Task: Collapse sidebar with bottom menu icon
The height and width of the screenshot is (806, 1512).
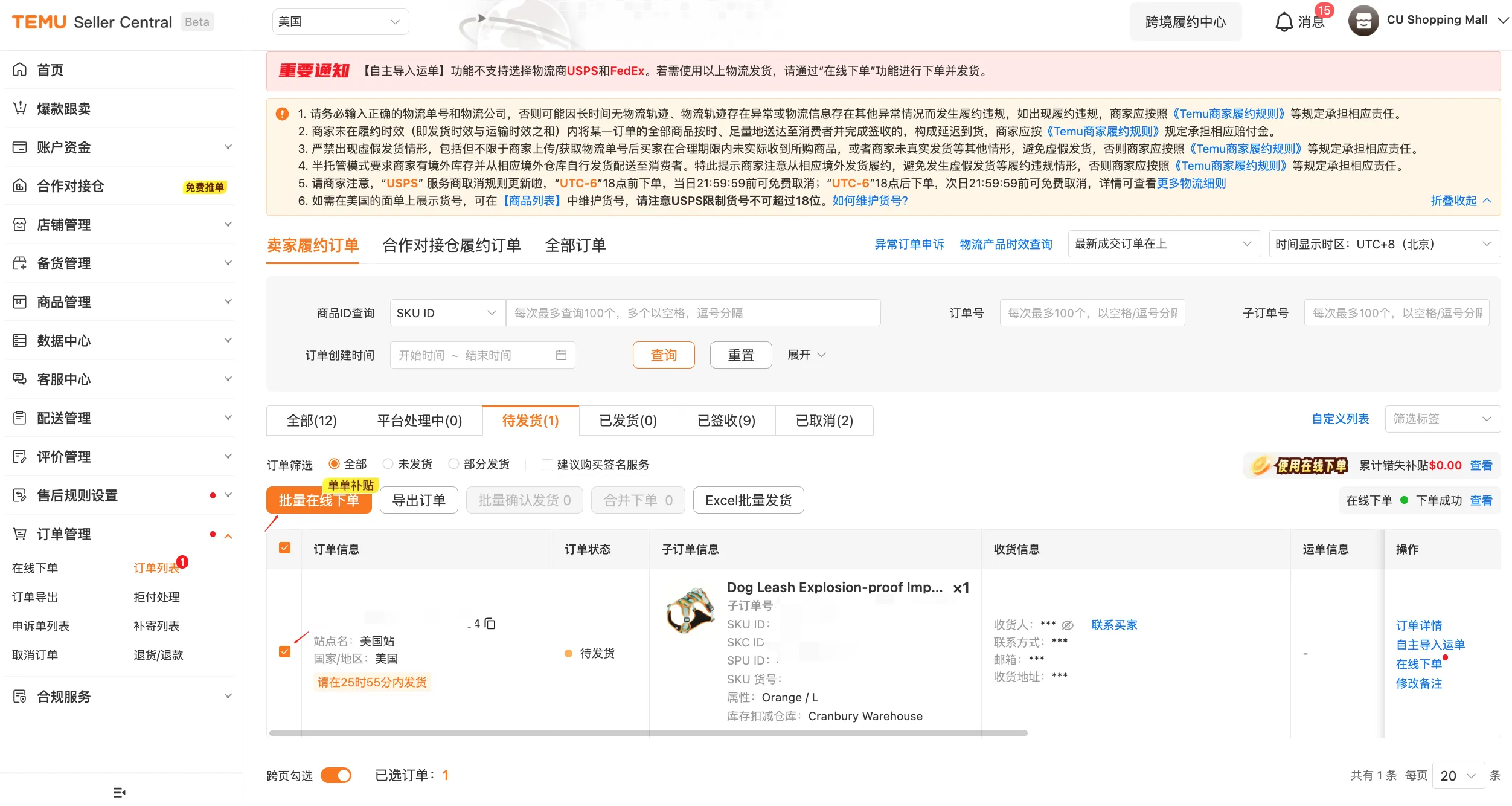Action: coord(119,792)
